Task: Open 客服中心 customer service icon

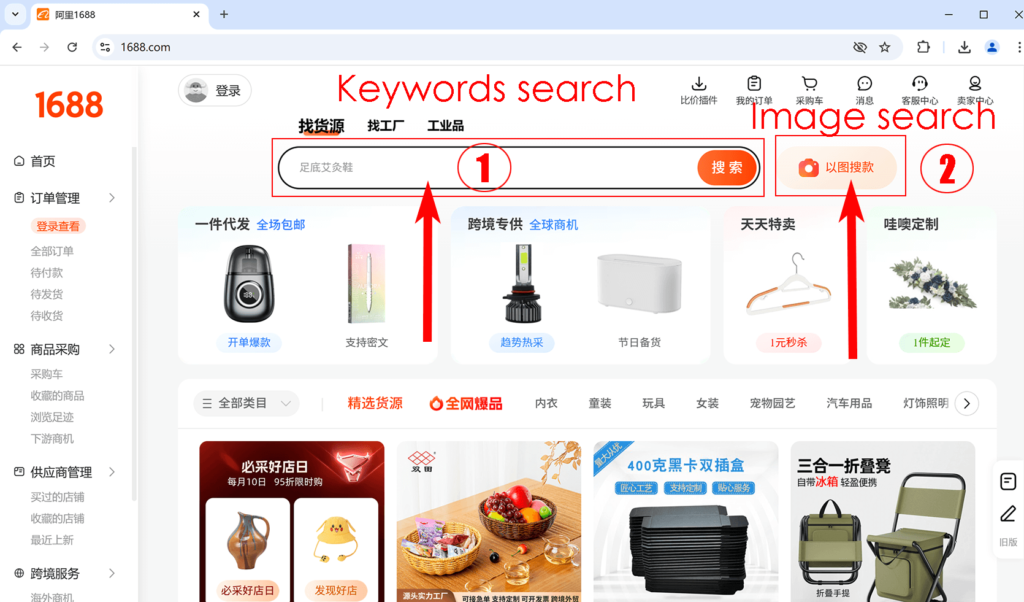Action: click(x=919, y=85)
